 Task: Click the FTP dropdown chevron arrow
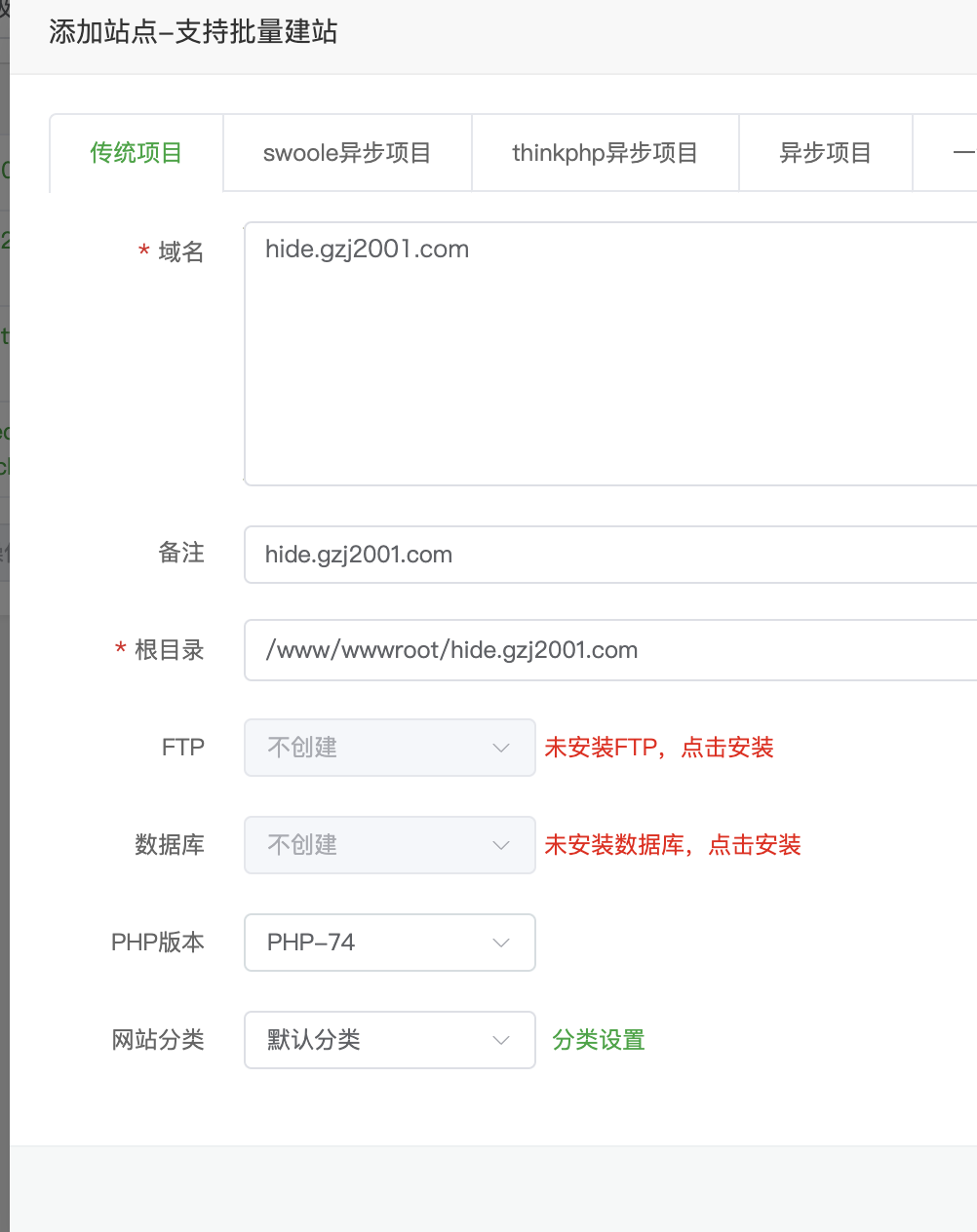(501, 748)
